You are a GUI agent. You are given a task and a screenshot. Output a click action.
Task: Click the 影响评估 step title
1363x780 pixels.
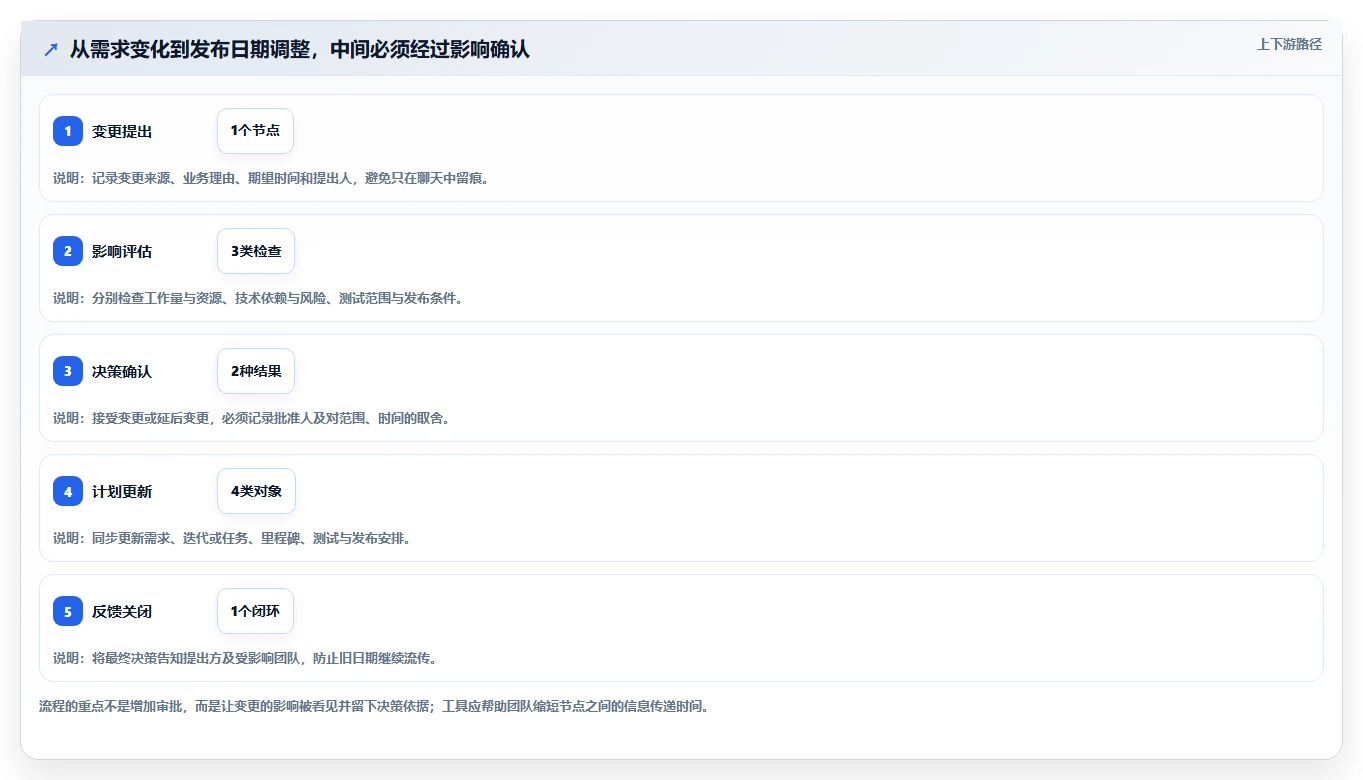pos(122,251)
